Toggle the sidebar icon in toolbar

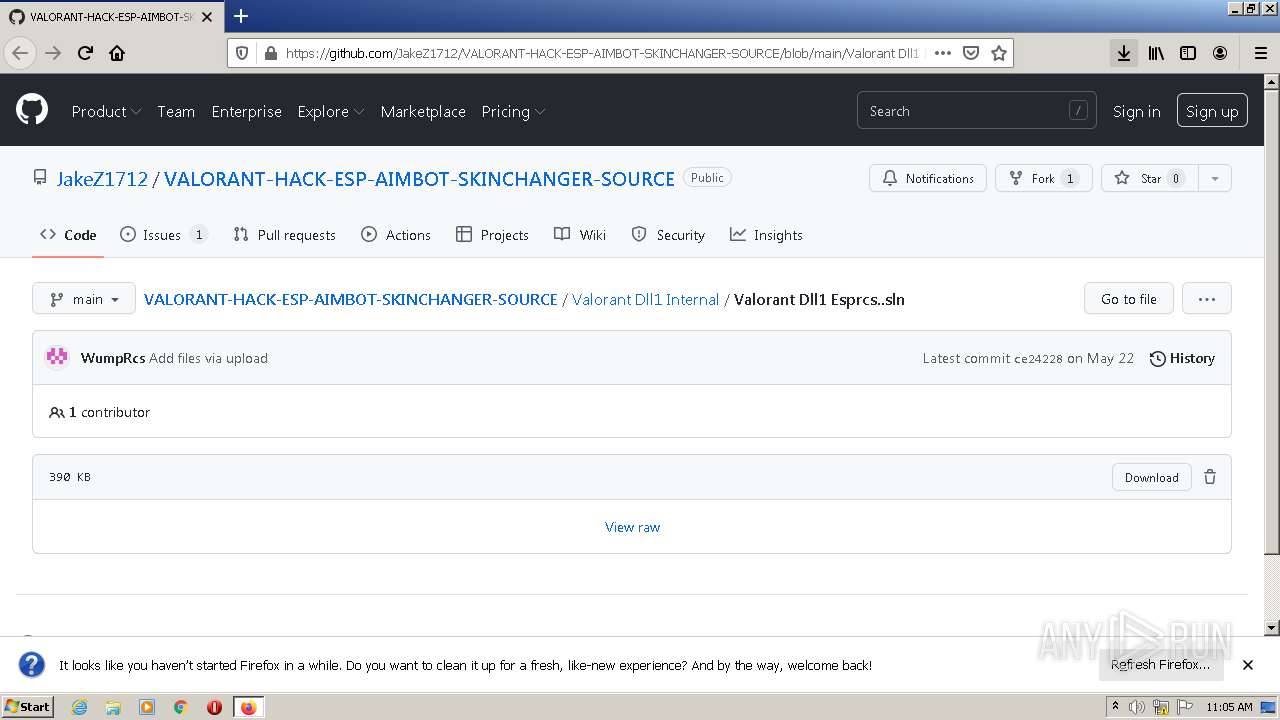click(x=1188, y=53)
